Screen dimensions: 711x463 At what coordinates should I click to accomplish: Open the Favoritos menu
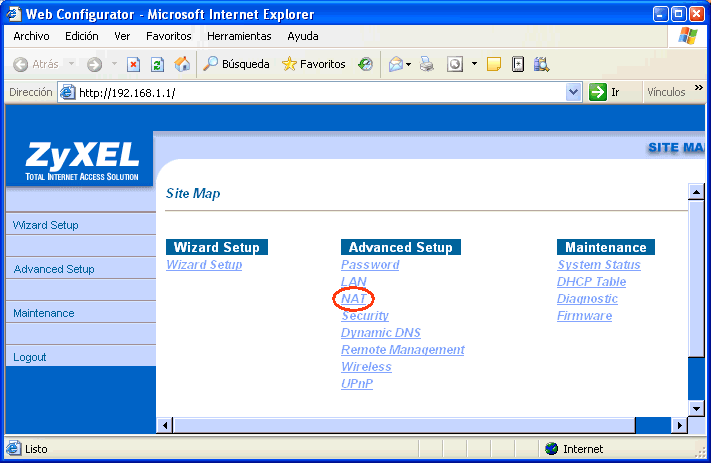coord(169,36)
